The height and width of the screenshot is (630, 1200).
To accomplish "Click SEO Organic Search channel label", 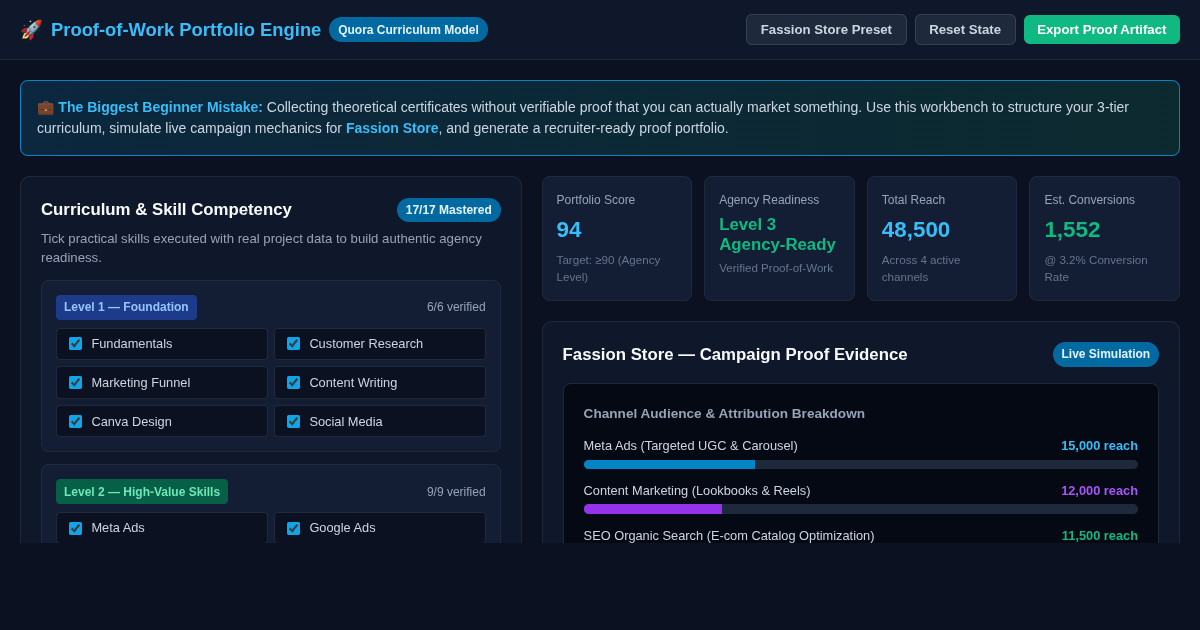I will pos(729,536).
